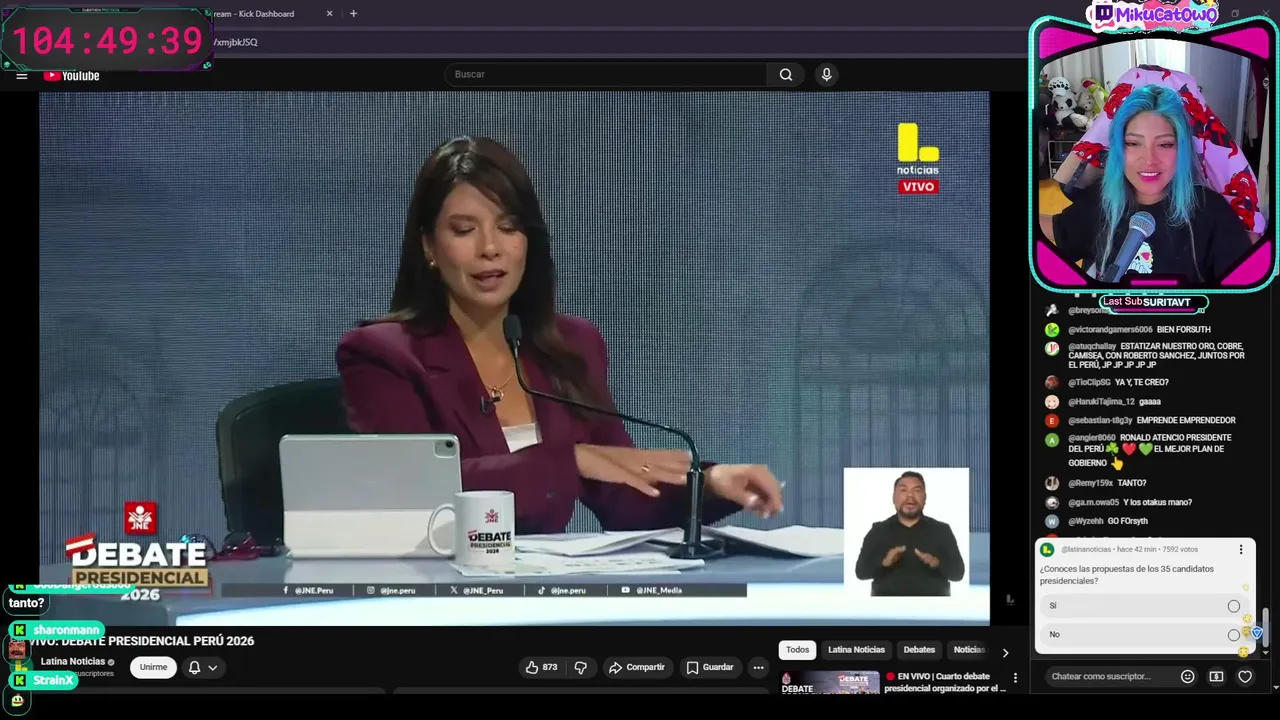
Task: Click victorandgamers6006 chat username
Action: pyautogui.click(x=1110, y=330)
